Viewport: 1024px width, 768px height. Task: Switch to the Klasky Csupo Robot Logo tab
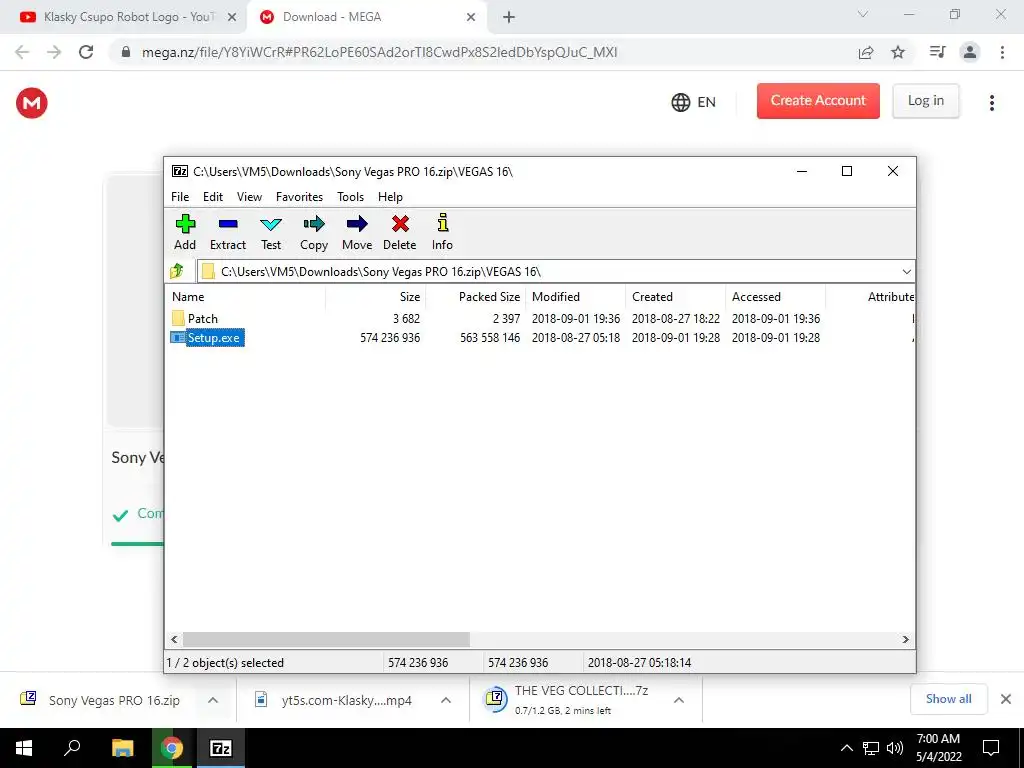pos(124,17)
